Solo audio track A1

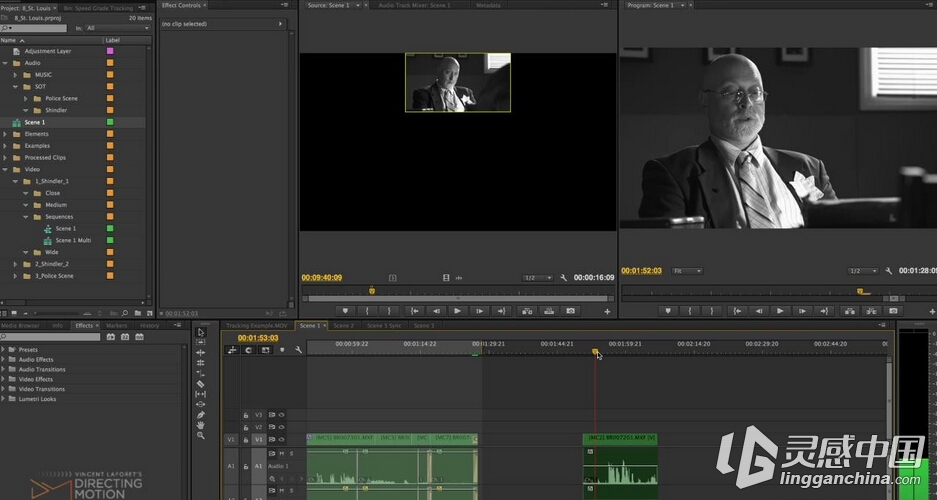(292, 454)
